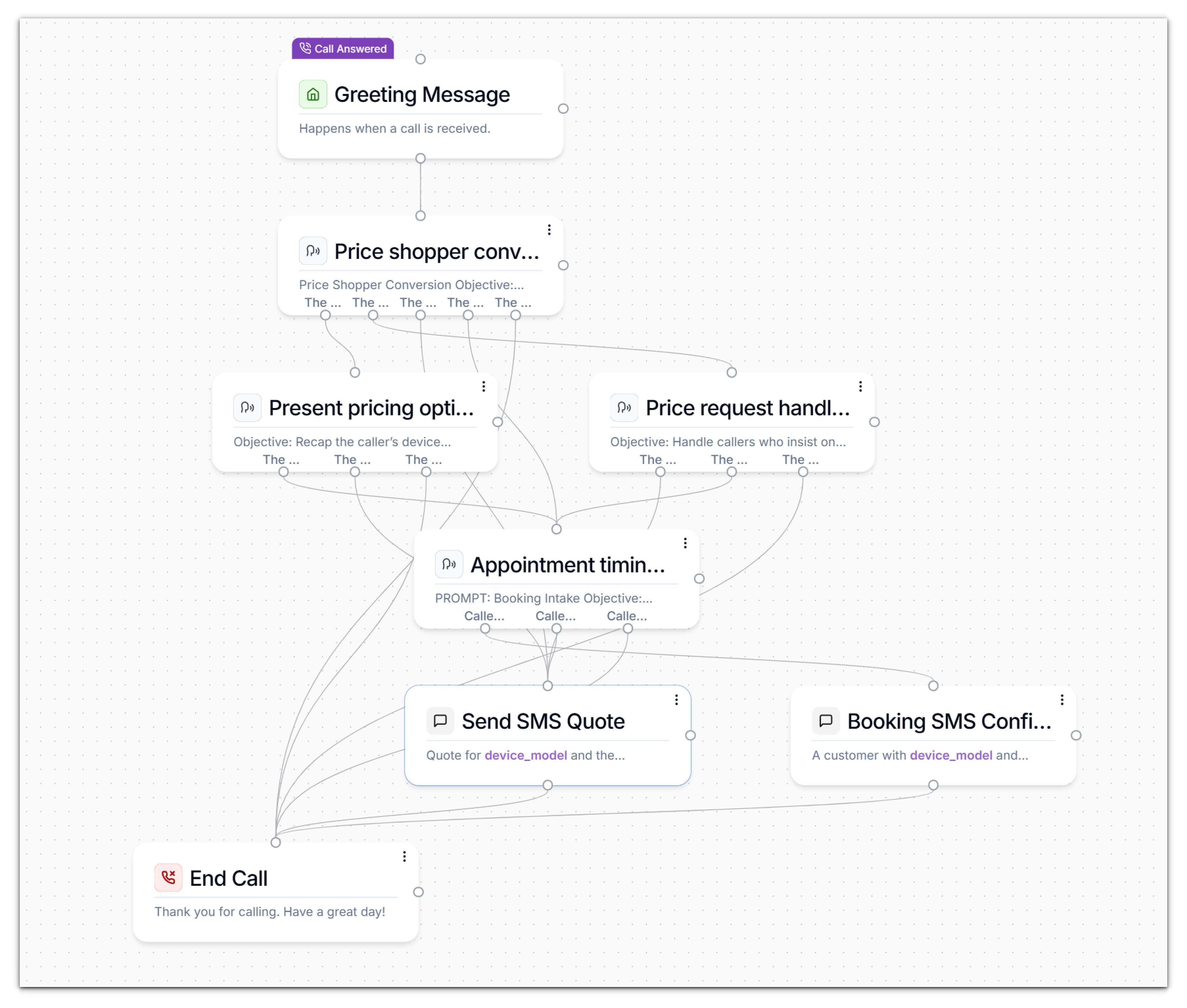Open the three-dot menu on Appointment timing node

[685, 543]
